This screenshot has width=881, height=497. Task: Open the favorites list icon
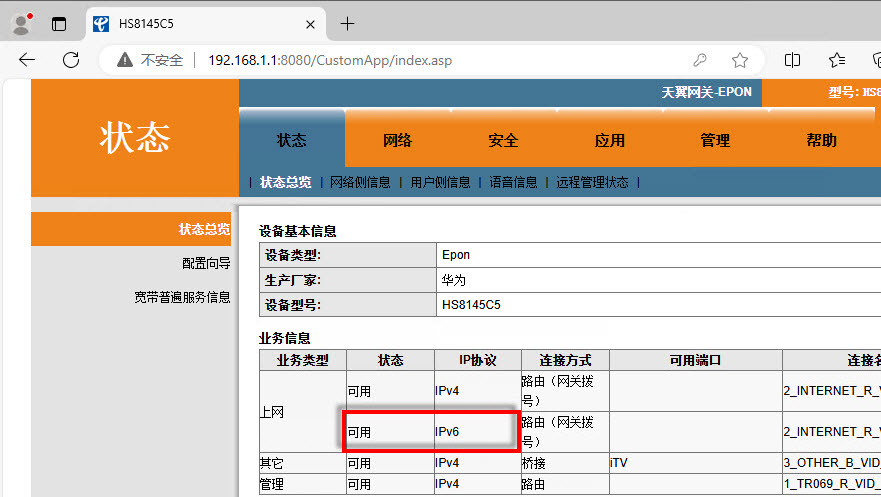[837, 60]
